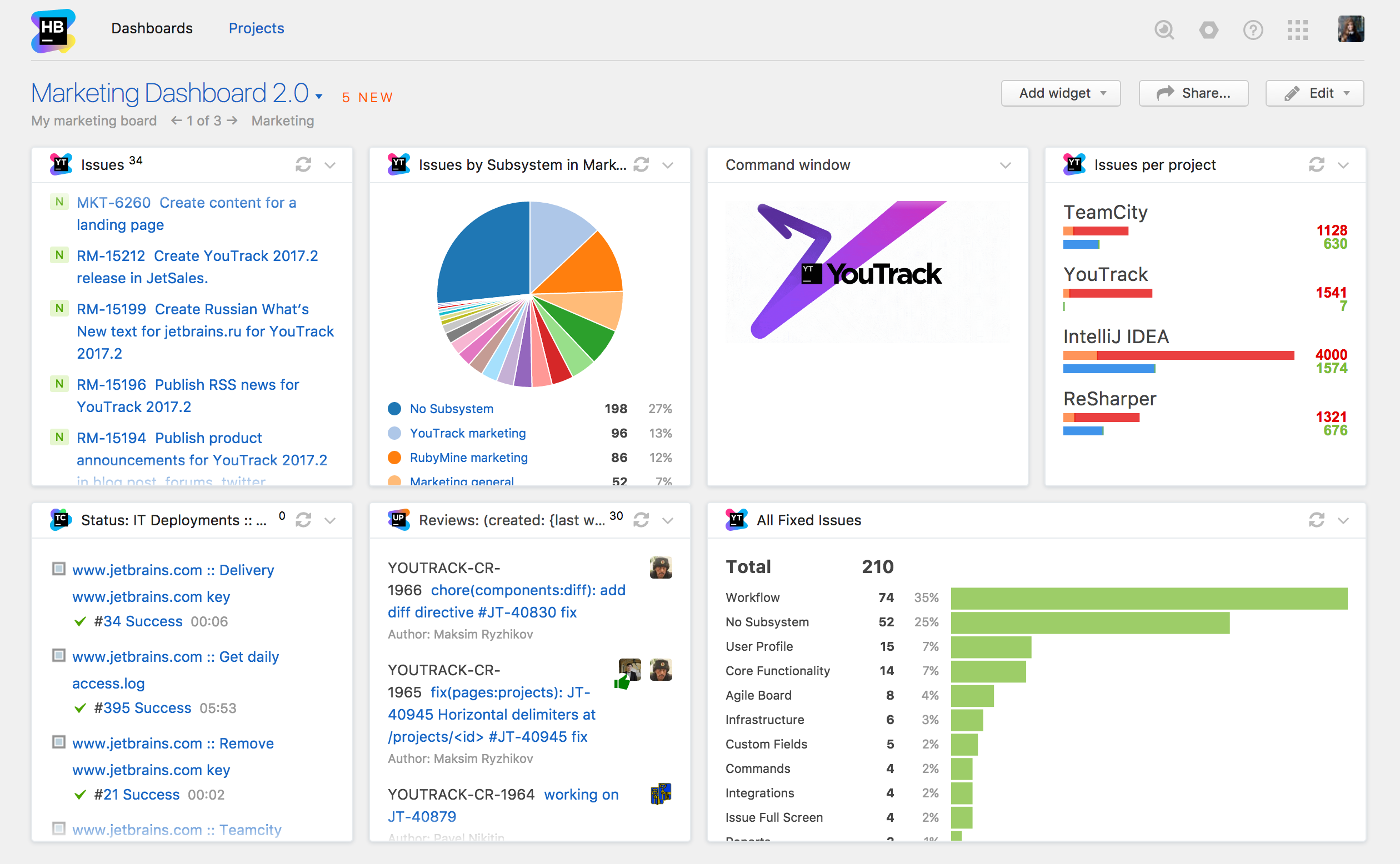Click YouTrack icon in the Issues widget header
Screen dimensions: 1400x864
61,164
